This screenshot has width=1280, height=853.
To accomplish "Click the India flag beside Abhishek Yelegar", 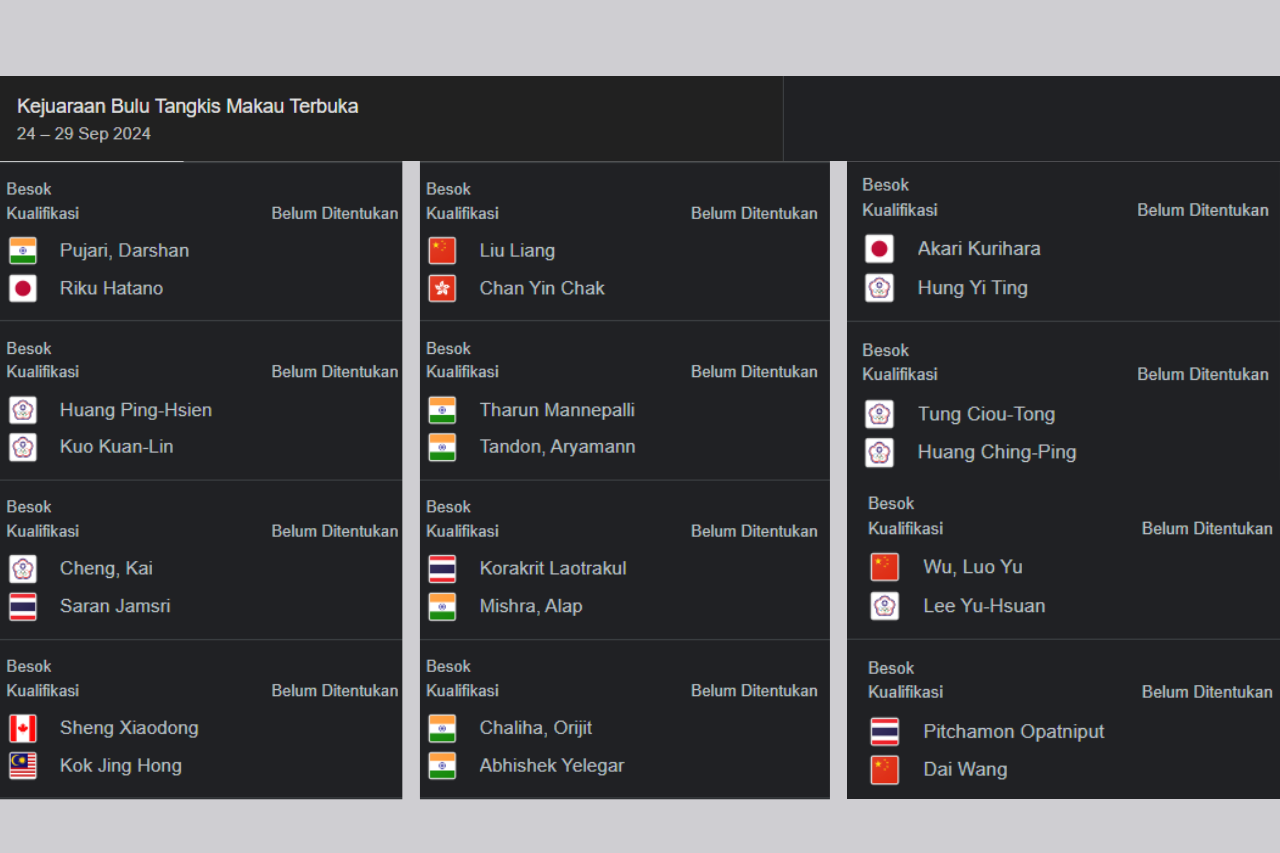I will pos(442,765).
